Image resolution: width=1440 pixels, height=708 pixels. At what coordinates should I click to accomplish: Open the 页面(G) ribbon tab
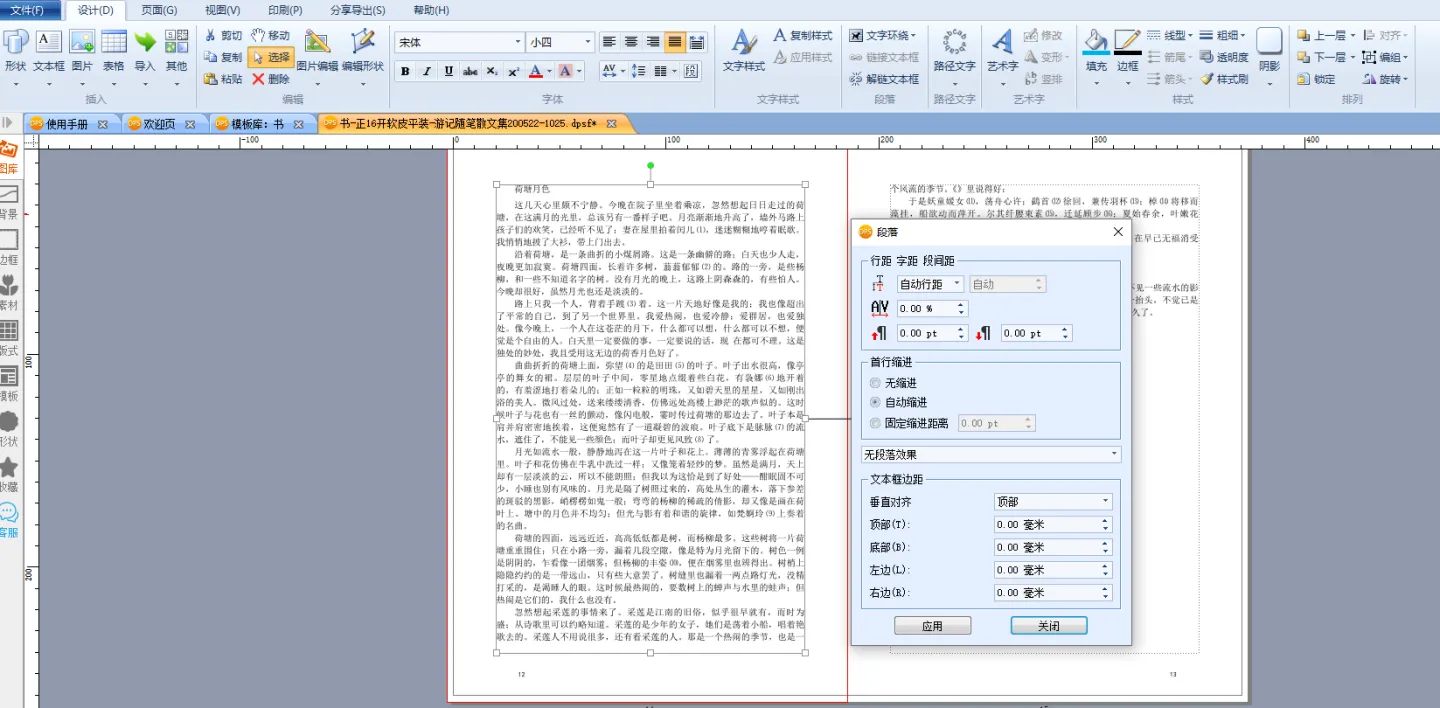pyautogui.click(x=158, y=10)
